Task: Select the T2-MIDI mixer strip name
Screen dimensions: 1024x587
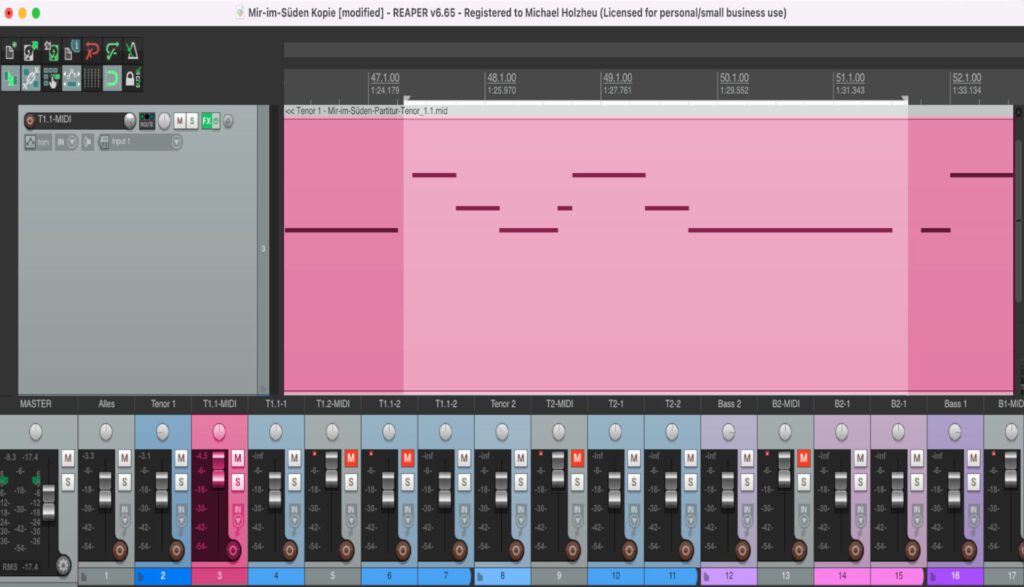Action: (x=560, y=404)
